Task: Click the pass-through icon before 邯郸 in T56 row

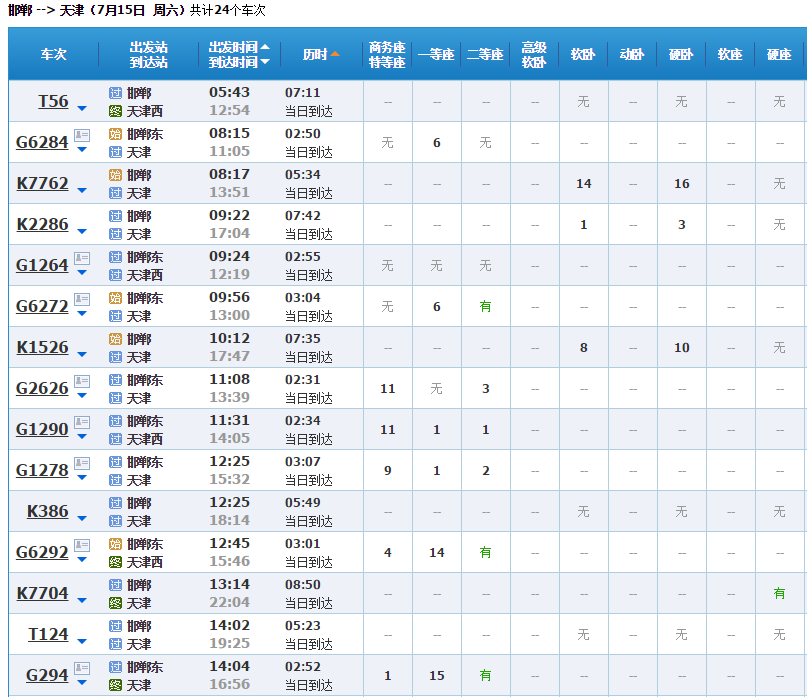Action: tap(115, 93)
